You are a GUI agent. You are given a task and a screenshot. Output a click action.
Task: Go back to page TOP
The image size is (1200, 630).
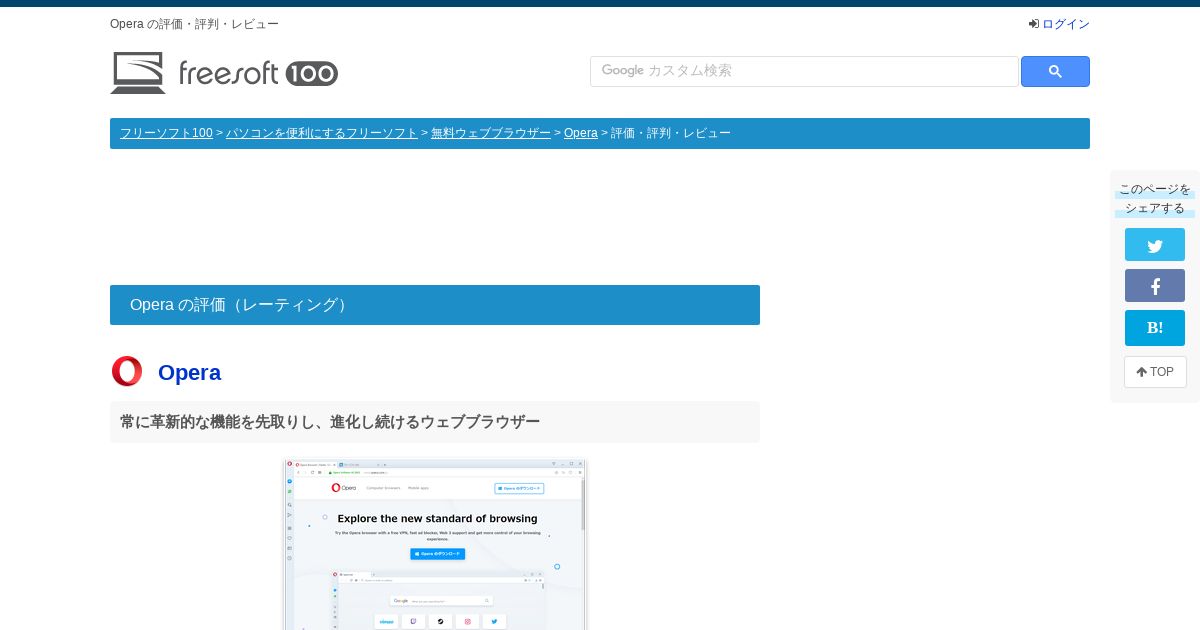(x=1155, y=372)
